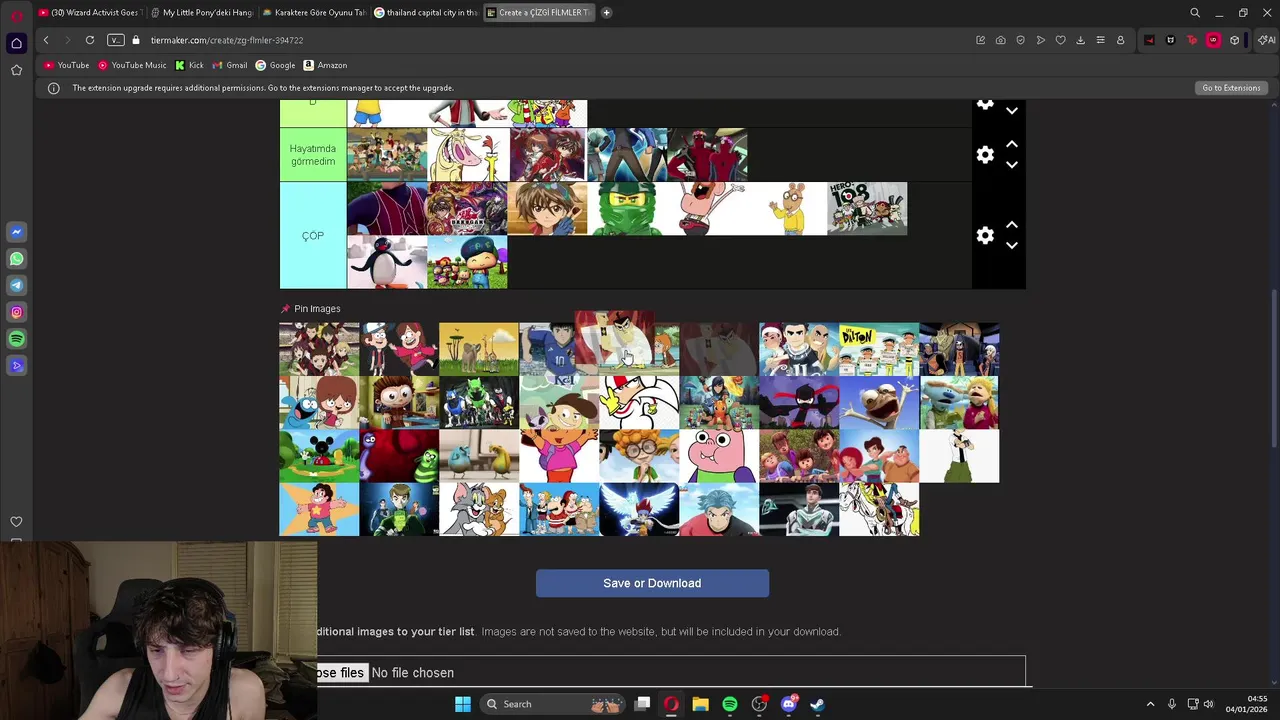Move Hayatımda görmedim tier up
This screenshot has height=720, width=1280.
(x=1011, y=145)
